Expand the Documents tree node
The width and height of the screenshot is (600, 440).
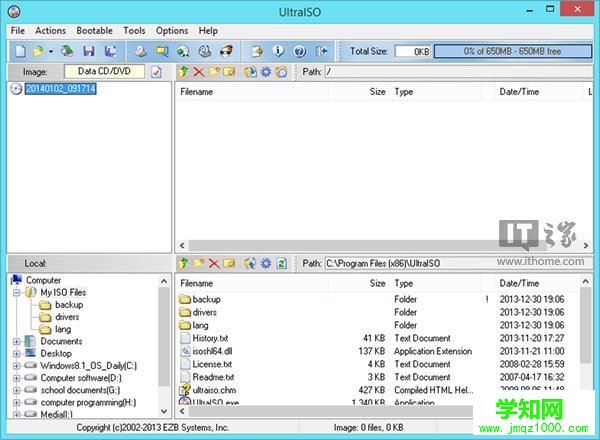(16, 341)
